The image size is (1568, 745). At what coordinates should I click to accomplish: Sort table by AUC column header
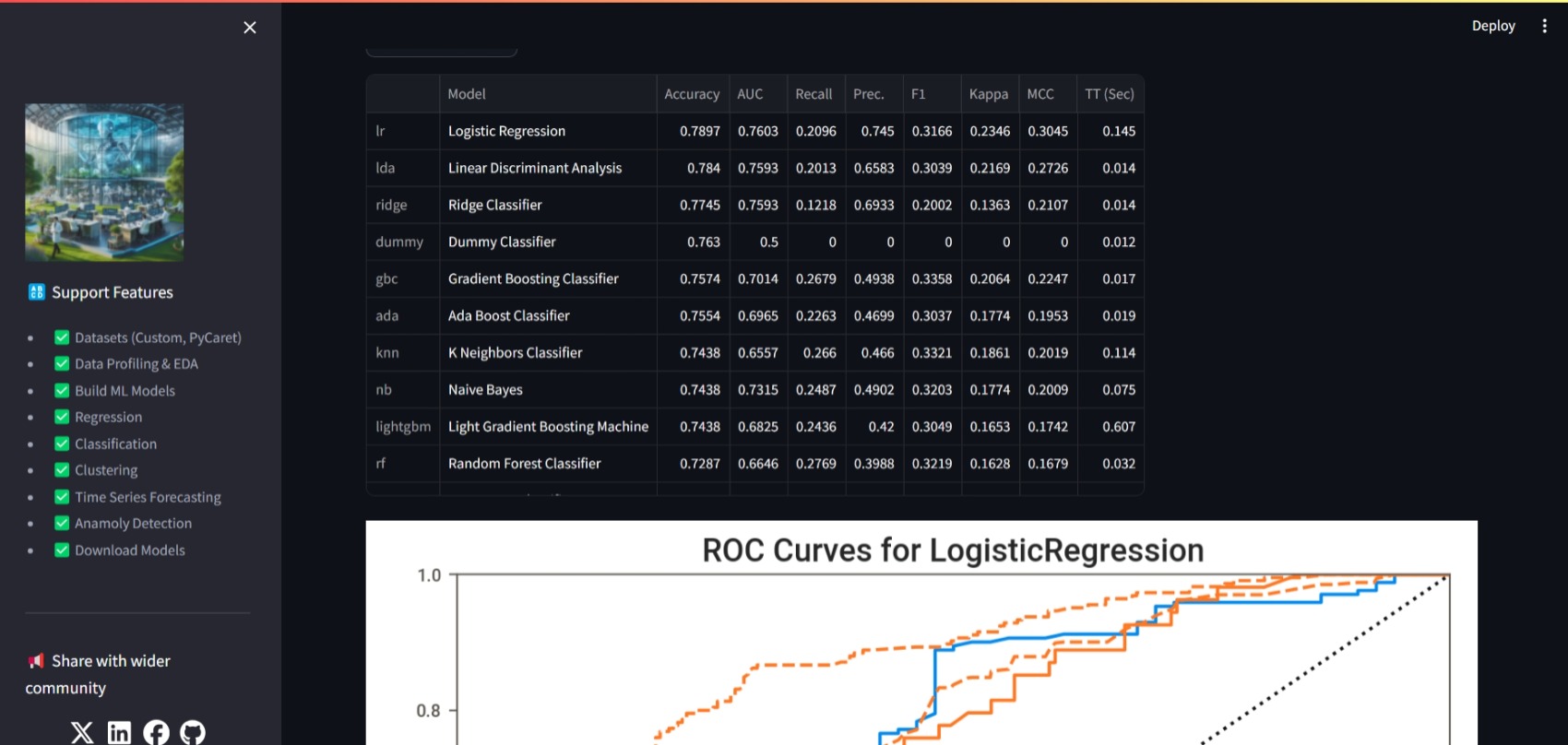click(750, 94)
